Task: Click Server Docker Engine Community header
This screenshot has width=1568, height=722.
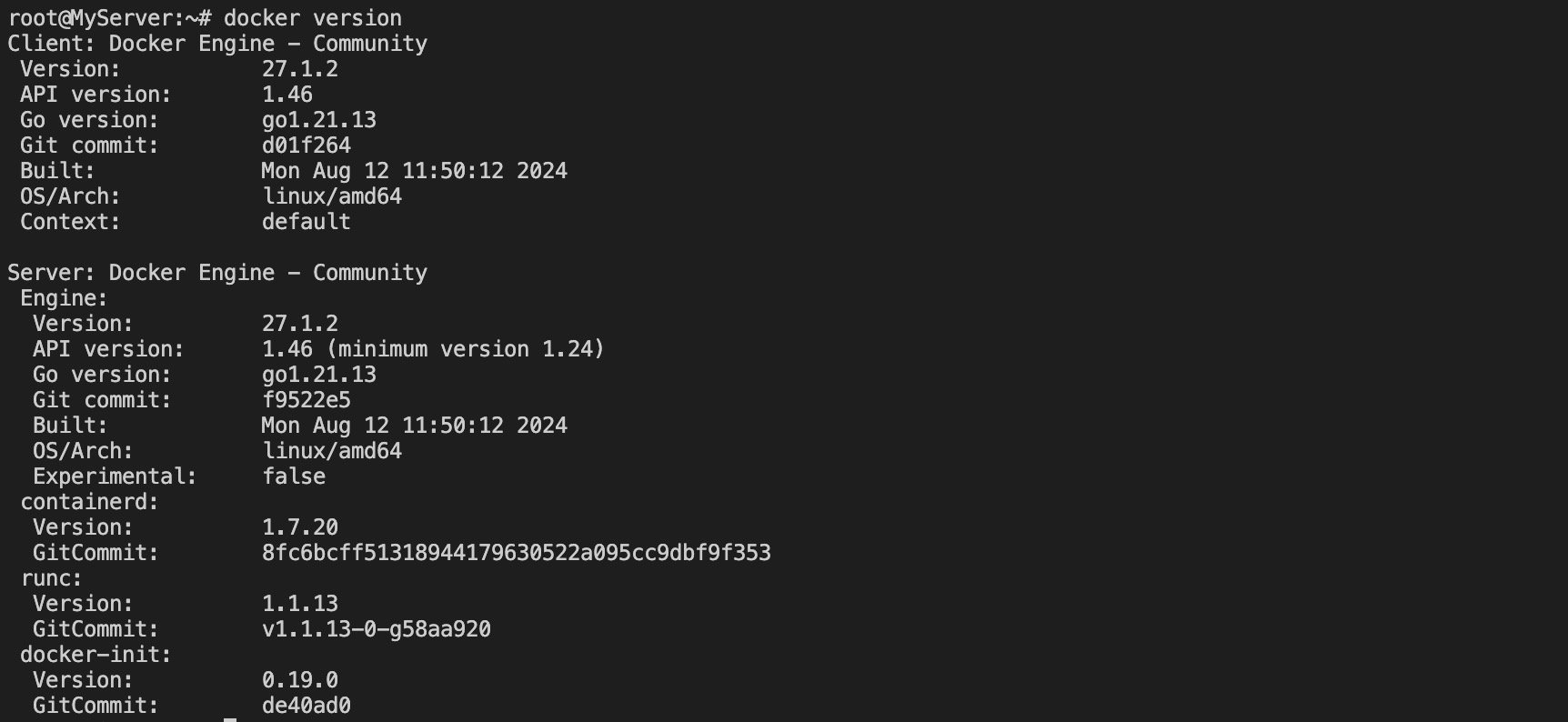Action: [217, 273]
